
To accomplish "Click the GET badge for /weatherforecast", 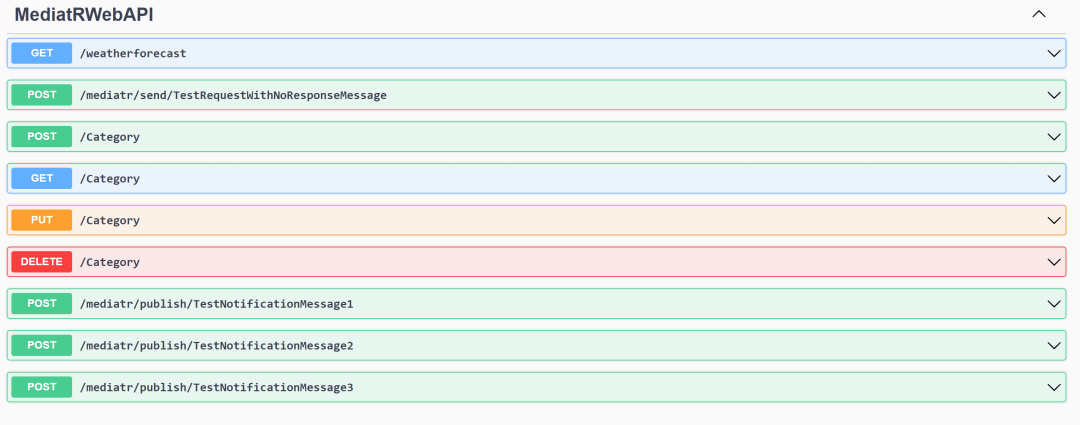I will click(x=41, y=53).
